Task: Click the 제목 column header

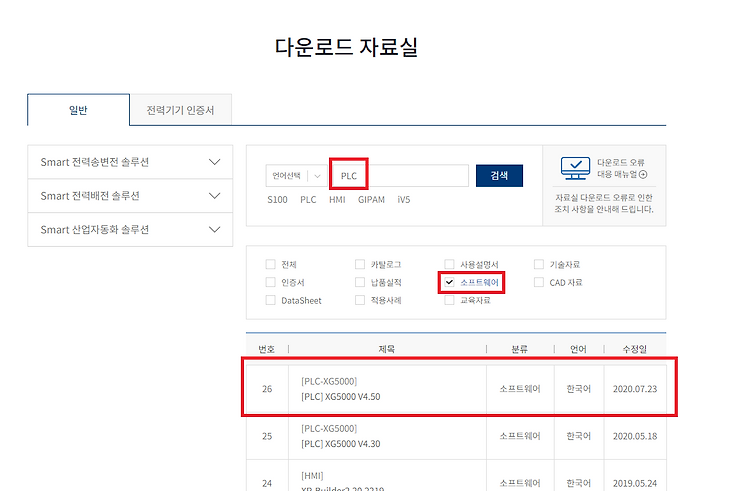Action: tap(386, 349)
